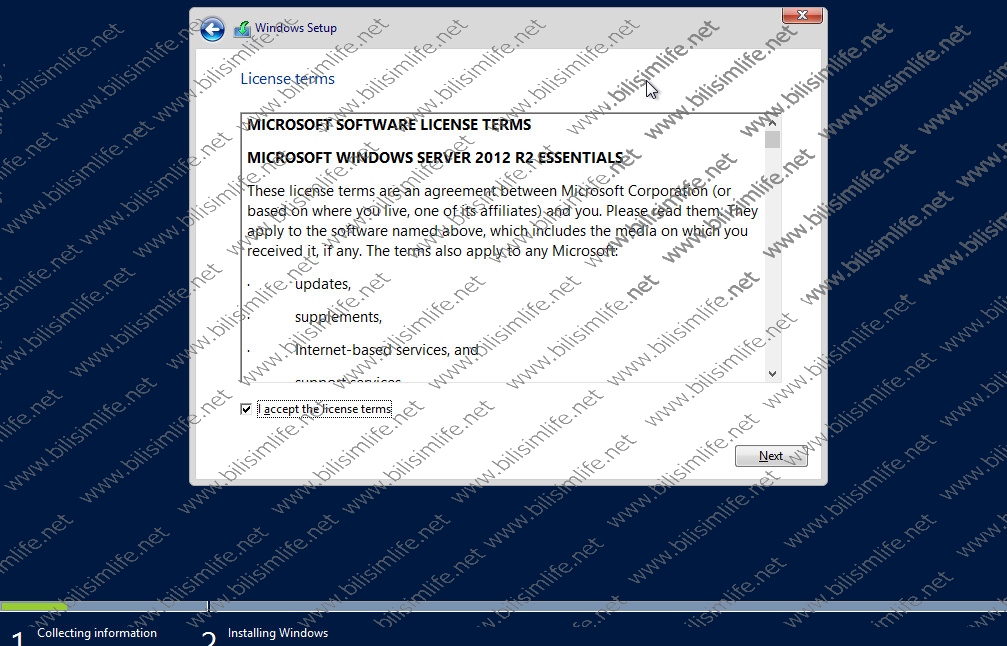
Task: Click the 'I accept the license terms' label
Action: tap(325, 409)
